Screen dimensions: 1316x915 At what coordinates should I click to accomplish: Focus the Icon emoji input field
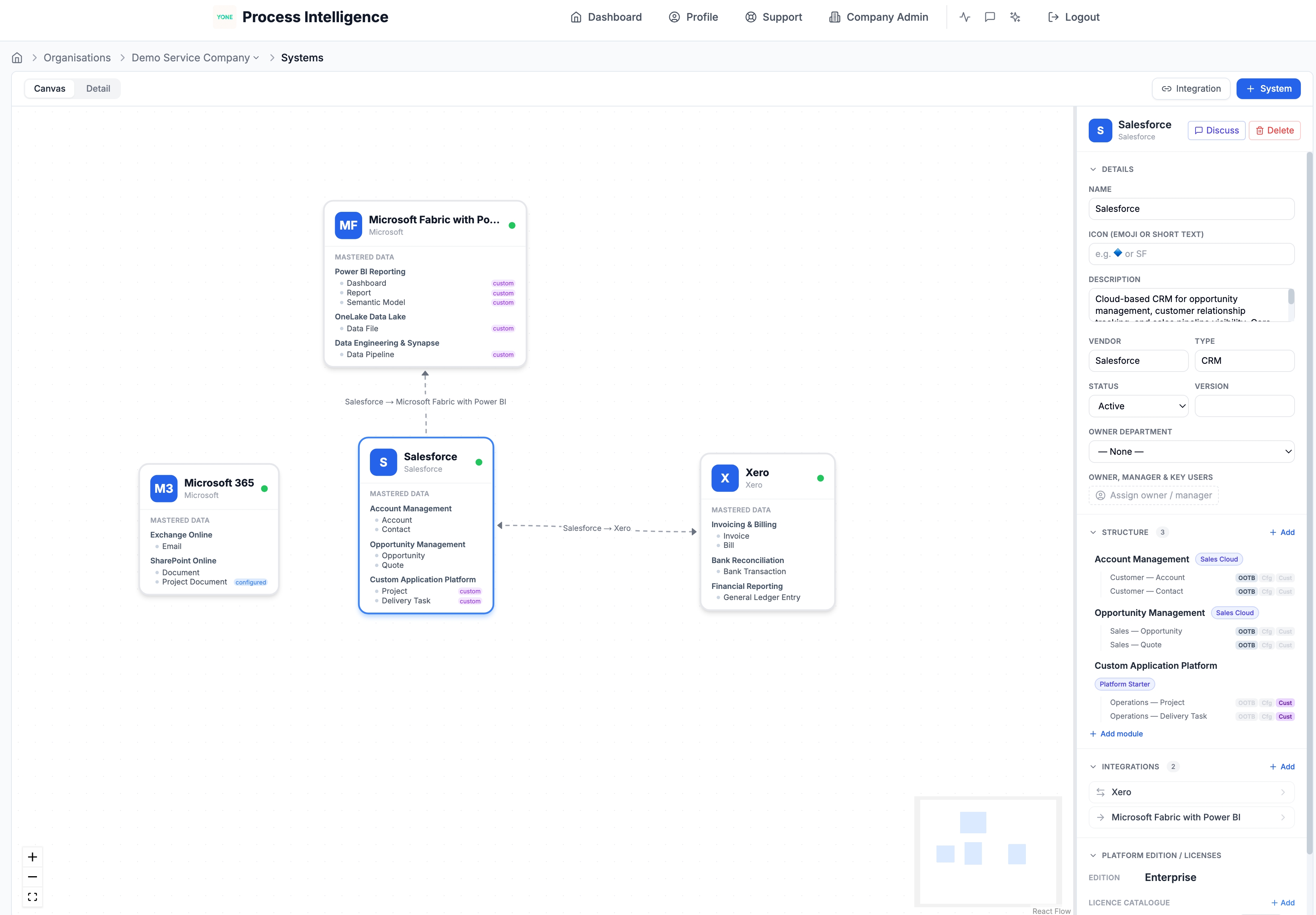1191,254
